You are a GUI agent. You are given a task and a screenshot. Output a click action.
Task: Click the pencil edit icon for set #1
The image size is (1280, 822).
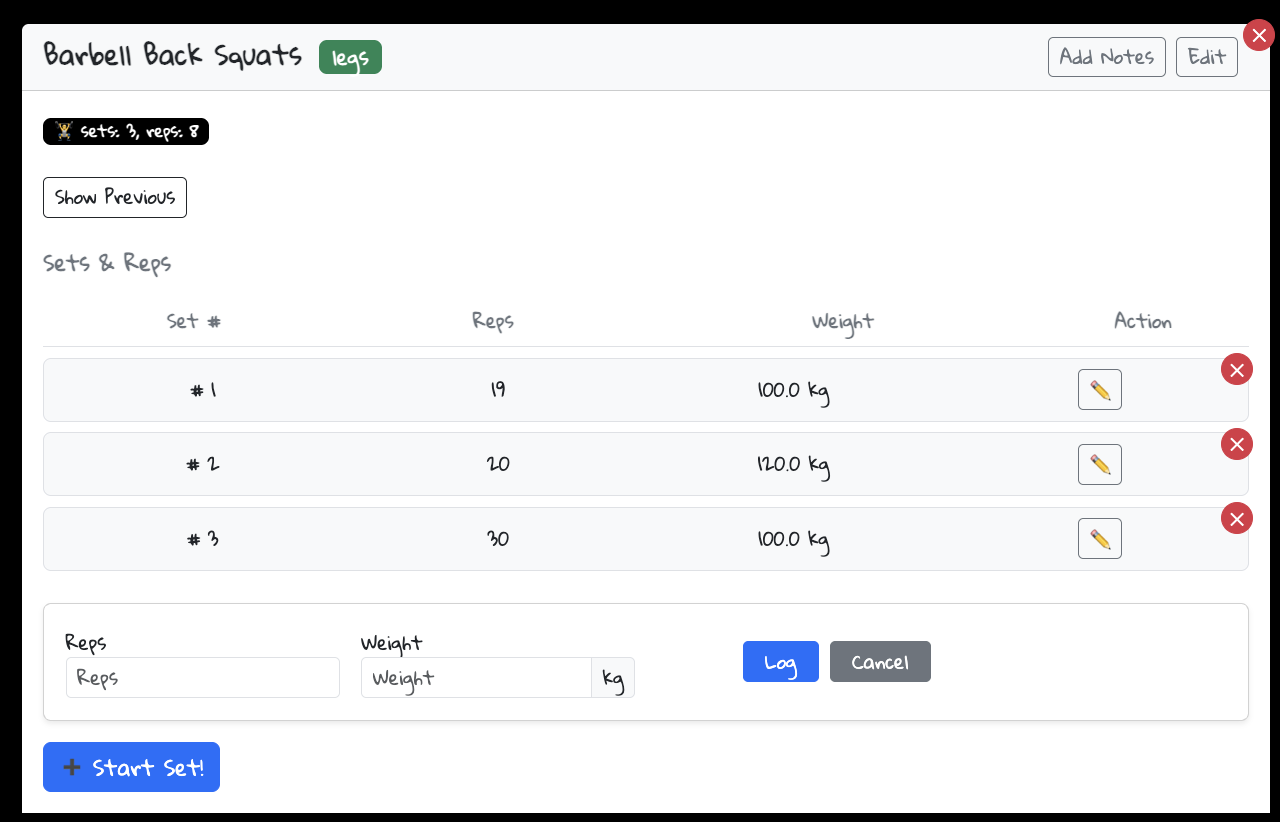click(1099, 390)
